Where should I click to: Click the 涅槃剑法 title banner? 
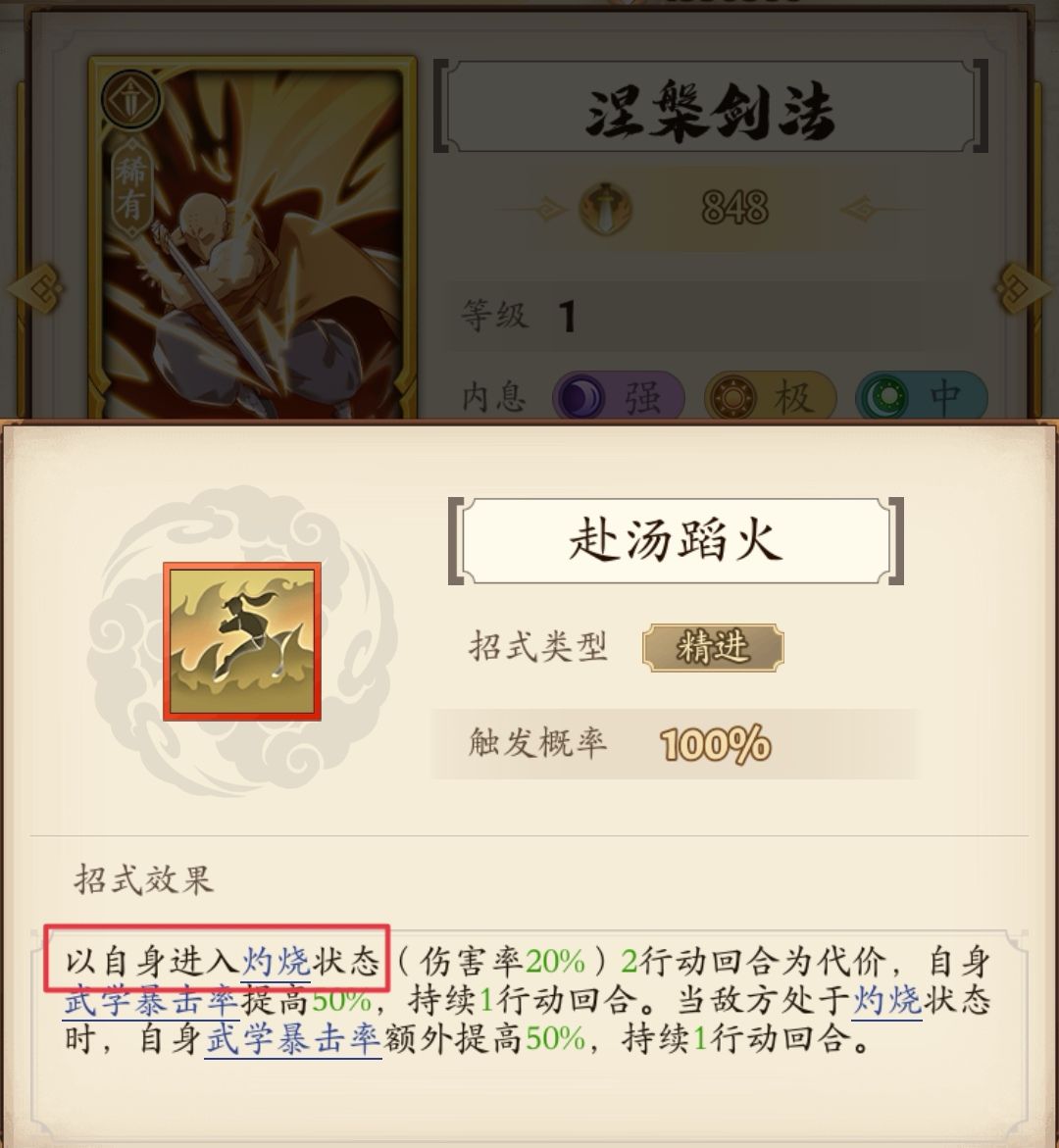coord(710,108)
